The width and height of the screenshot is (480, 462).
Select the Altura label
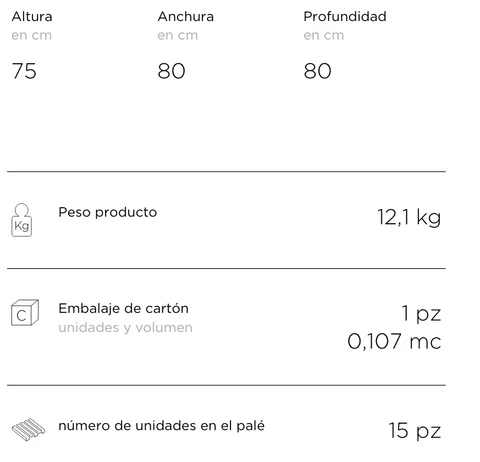[x=32, y=16]
